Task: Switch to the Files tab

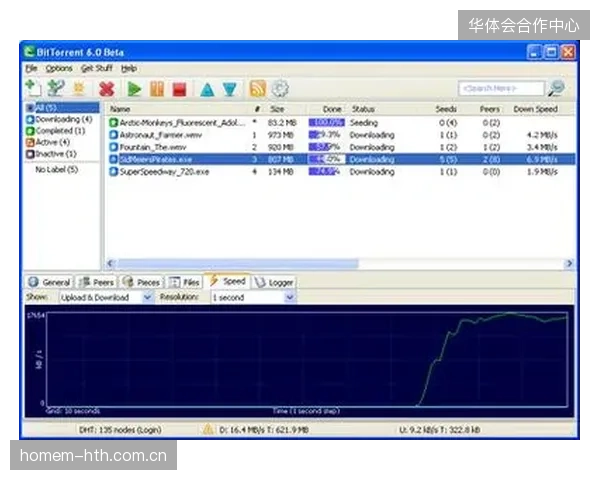Action: (x=184, y=282)
